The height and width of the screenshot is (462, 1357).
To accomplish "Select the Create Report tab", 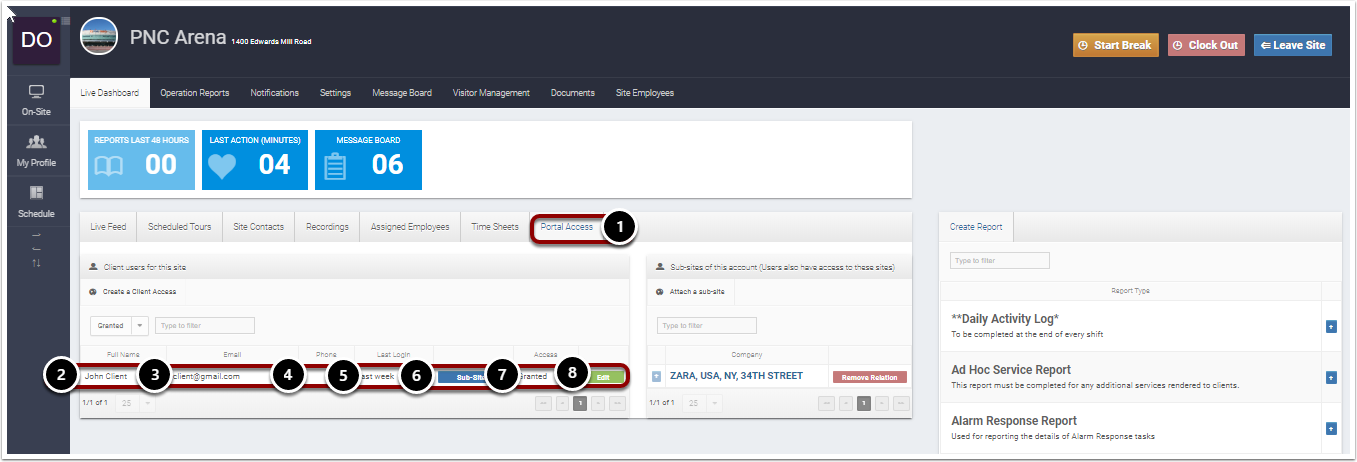I will 976,227.
